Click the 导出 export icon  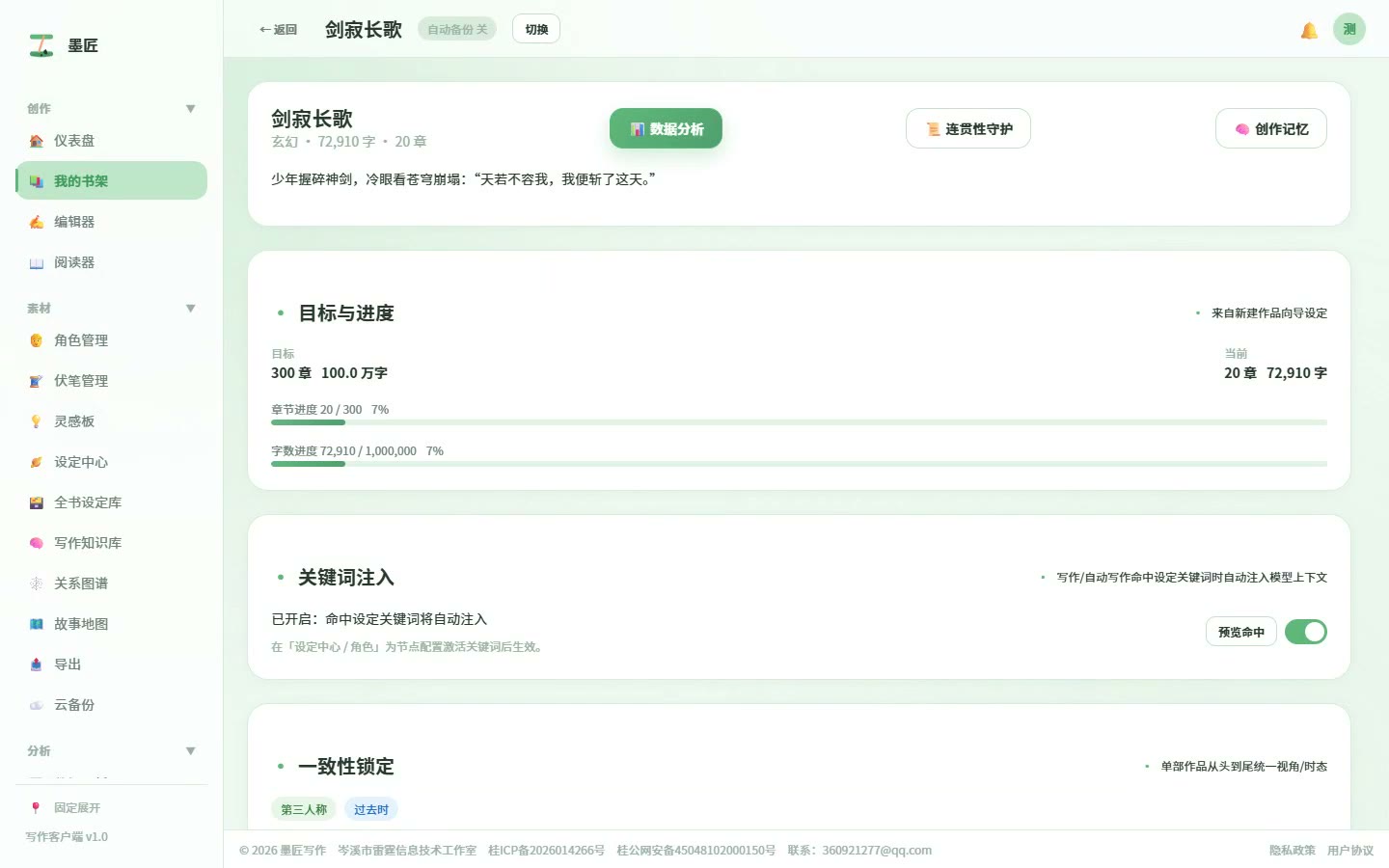coord(37,665)
